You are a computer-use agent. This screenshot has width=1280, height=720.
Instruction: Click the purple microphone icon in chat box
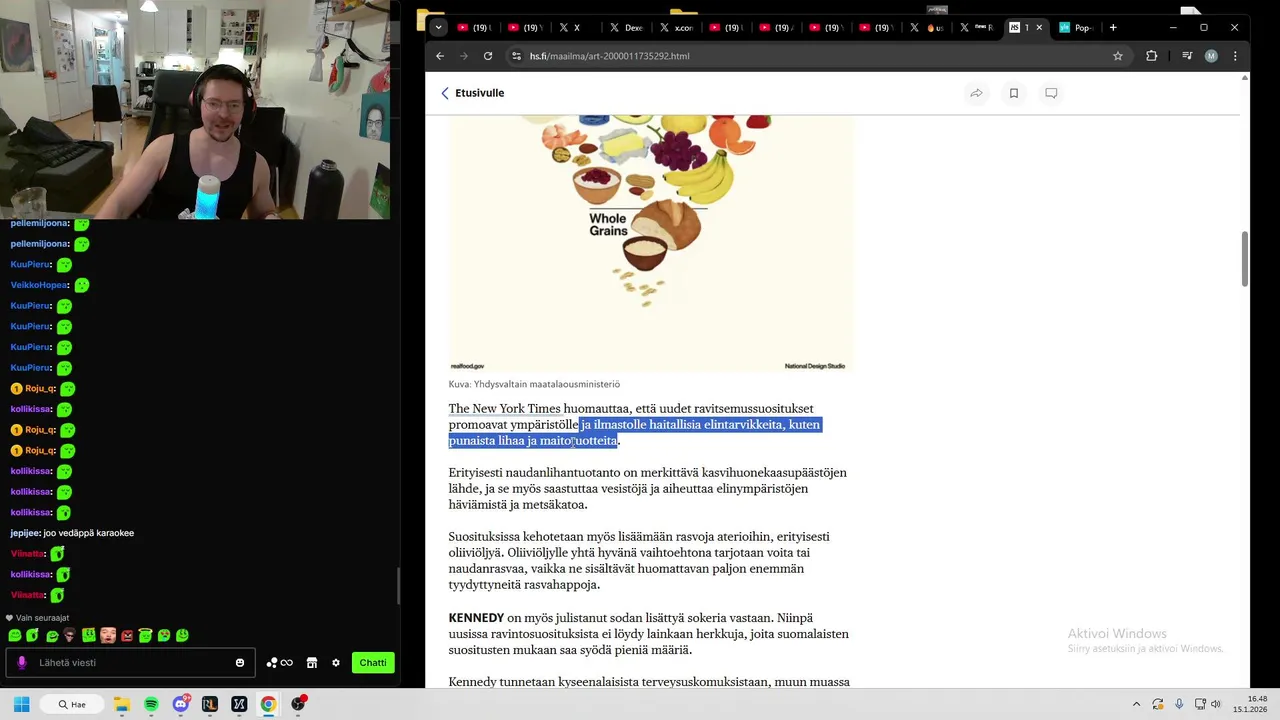pyautogui.click(x=22, y=662)
